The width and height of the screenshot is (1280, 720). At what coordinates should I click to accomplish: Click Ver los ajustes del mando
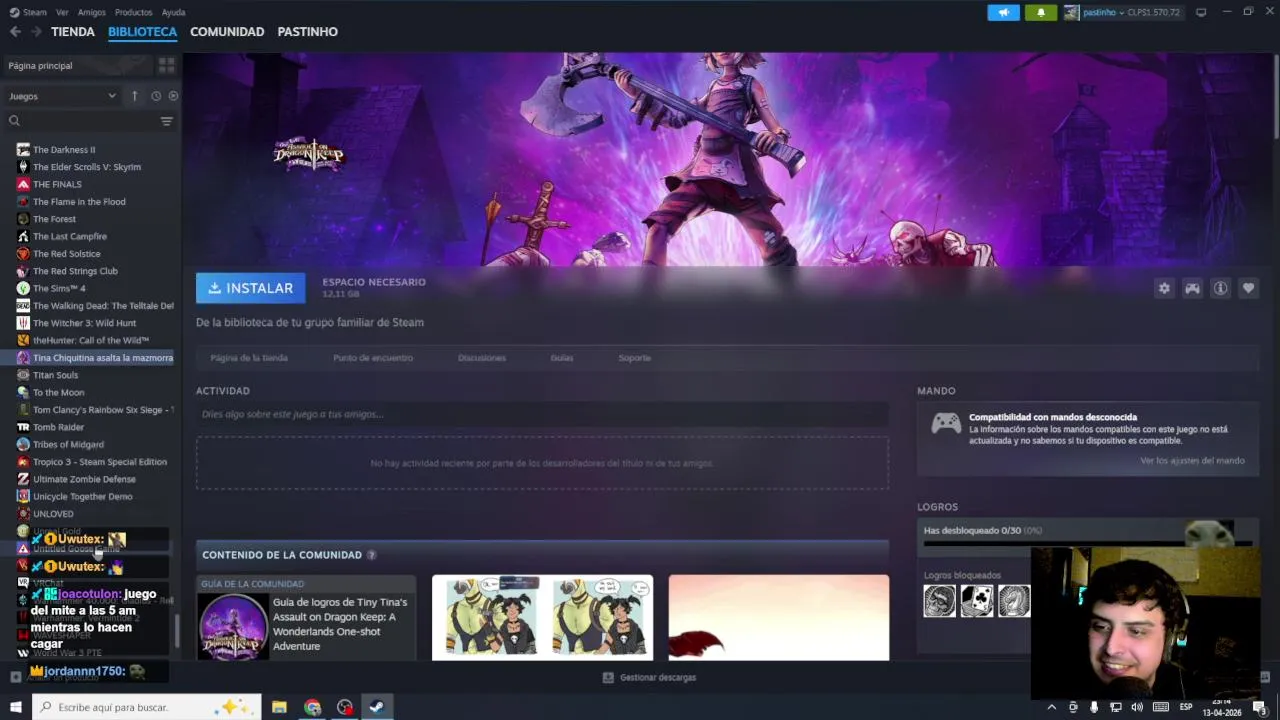coord(1192,461)
